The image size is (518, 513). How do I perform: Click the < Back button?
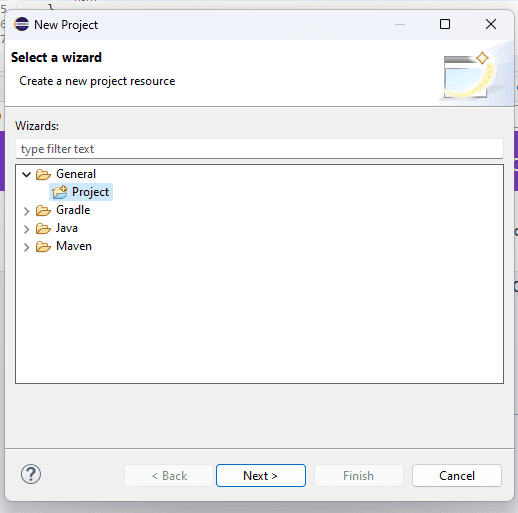pyautogui.click(x=169, y=475)
